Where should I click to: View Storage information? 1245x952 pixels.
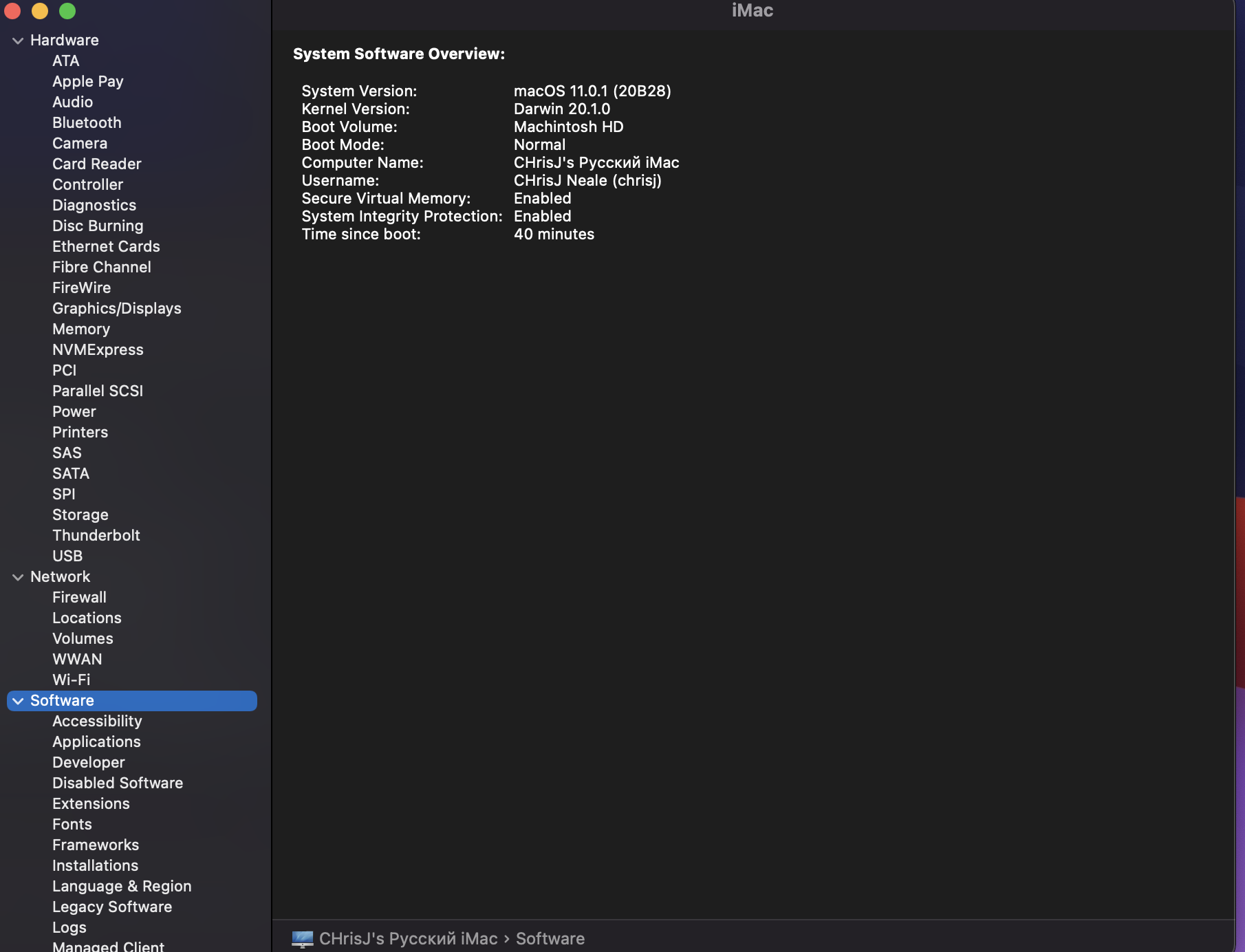(80, 515)
